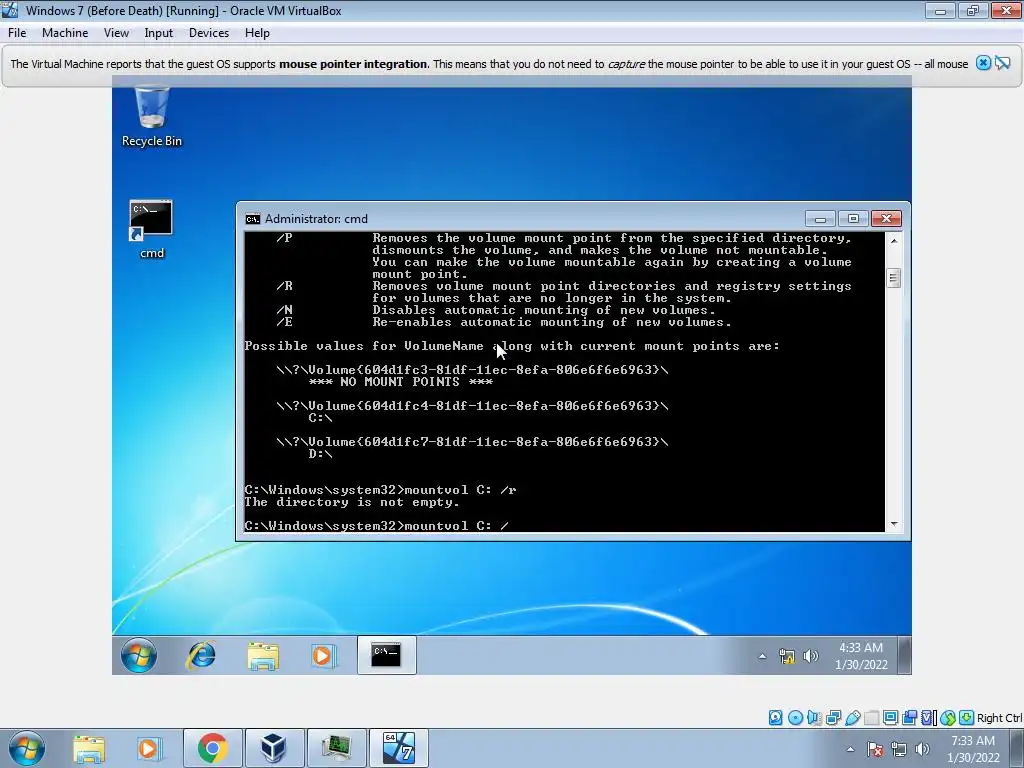Viewport: 1024px width, 768px height.
Task: Open the VirtualBox File menu
Action: 17,33
